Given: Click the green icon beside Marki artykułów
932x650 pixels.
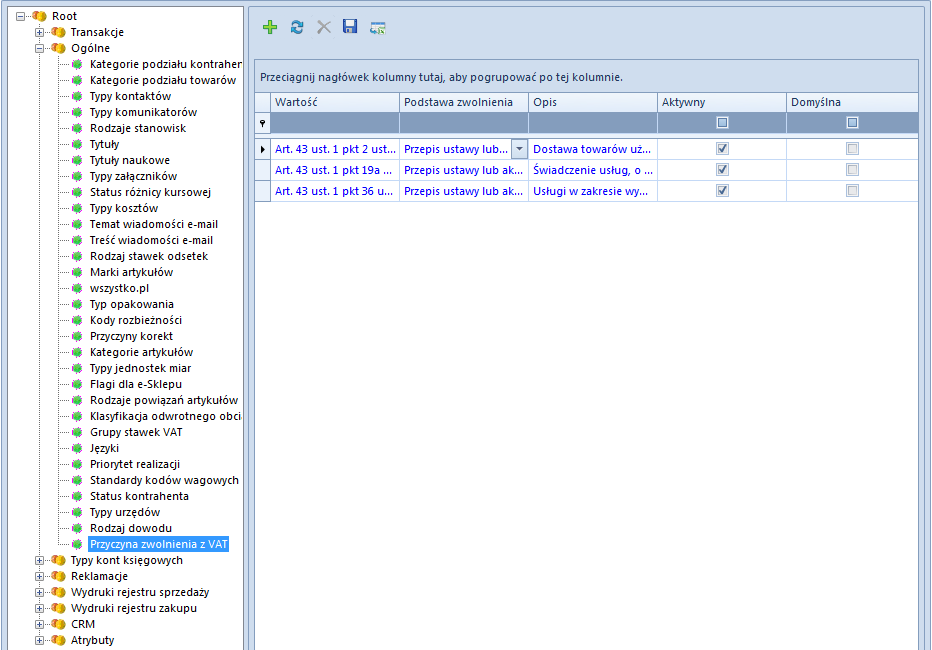Looking at the screenshot, I should click(x=77, y=272).
